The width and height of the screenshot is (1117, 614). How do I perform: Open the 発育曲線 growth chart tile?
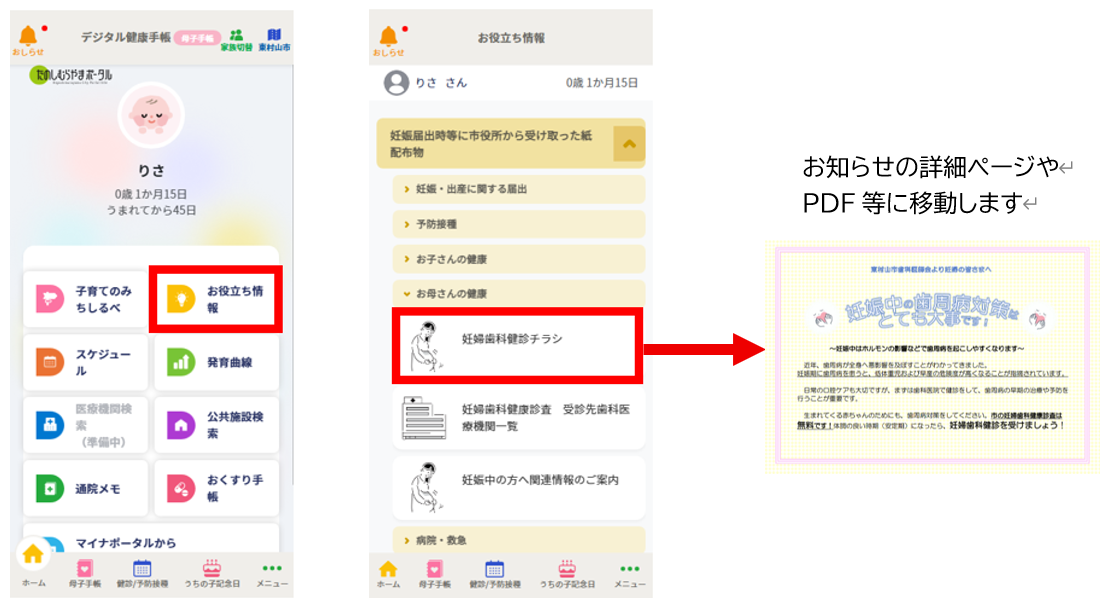coord(216,362)
